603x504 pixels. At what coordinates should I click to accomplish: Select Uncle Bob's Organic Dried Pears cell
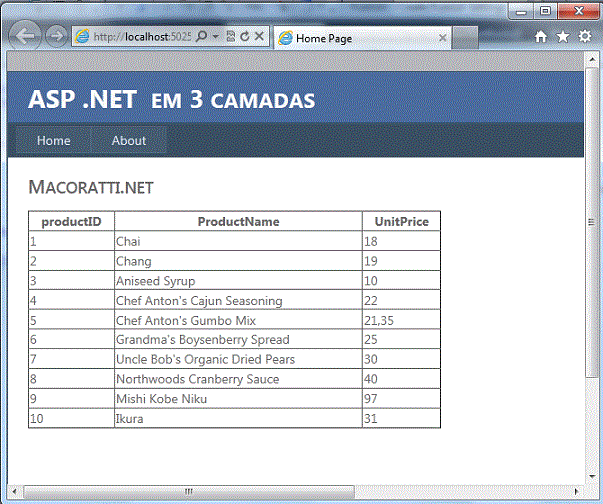tap(238, 359)
